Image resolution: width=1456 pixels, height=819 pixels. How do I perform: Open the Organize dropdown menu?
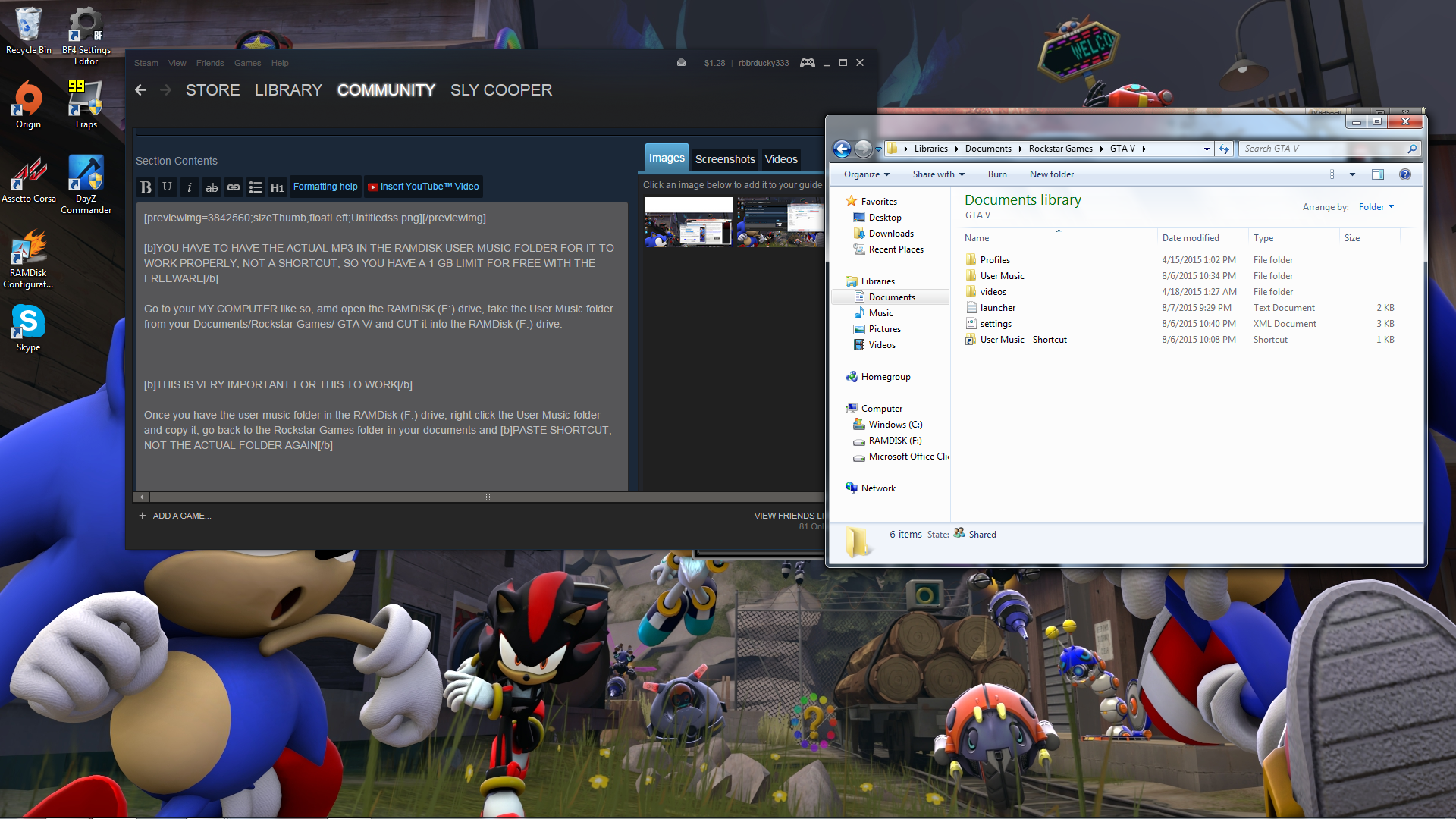click(x=866, y=174)
